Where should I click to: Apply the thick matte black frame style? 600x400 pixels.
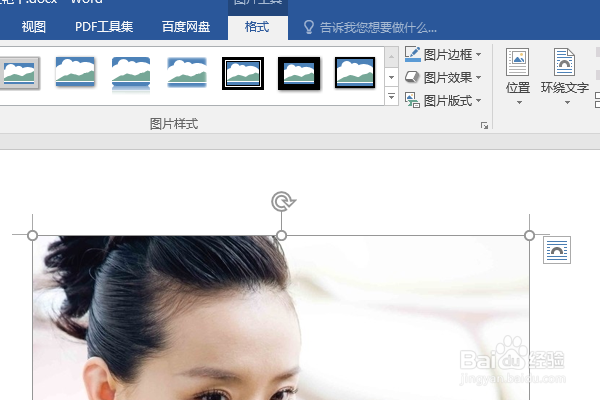[299, 73]
